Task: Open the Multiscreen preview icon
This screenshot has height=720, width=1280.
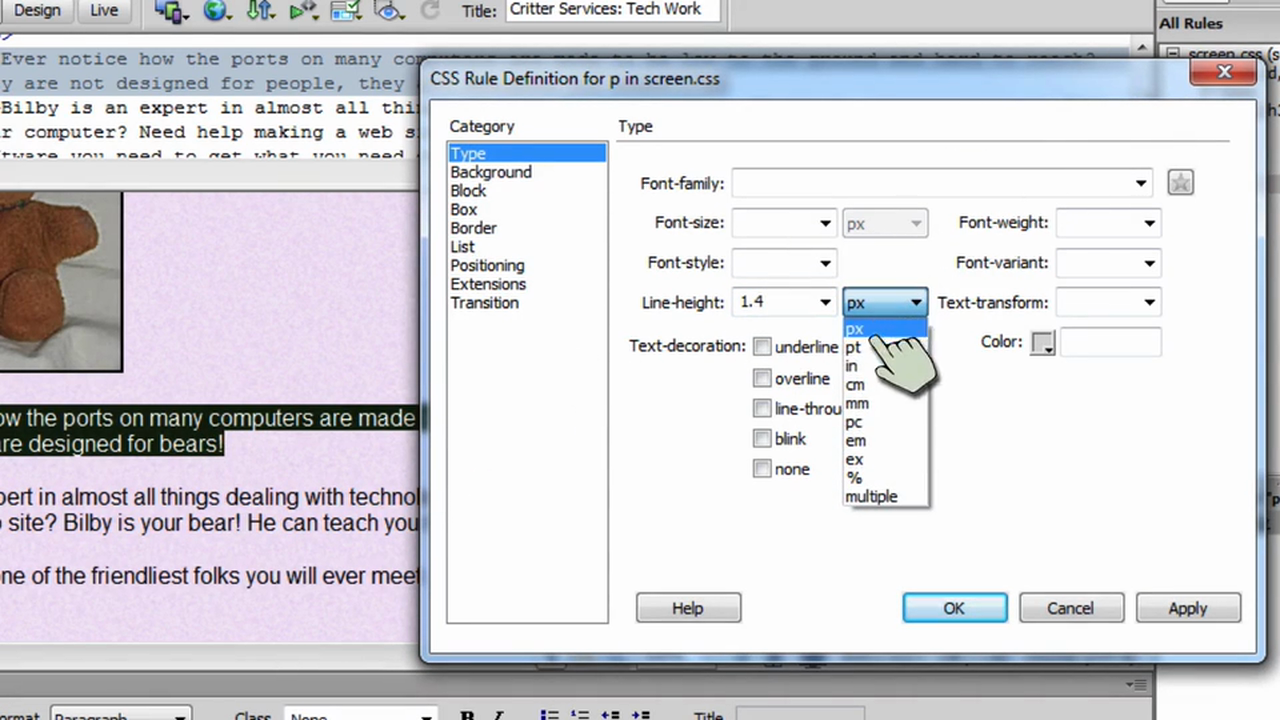Action: pos(170,10)
